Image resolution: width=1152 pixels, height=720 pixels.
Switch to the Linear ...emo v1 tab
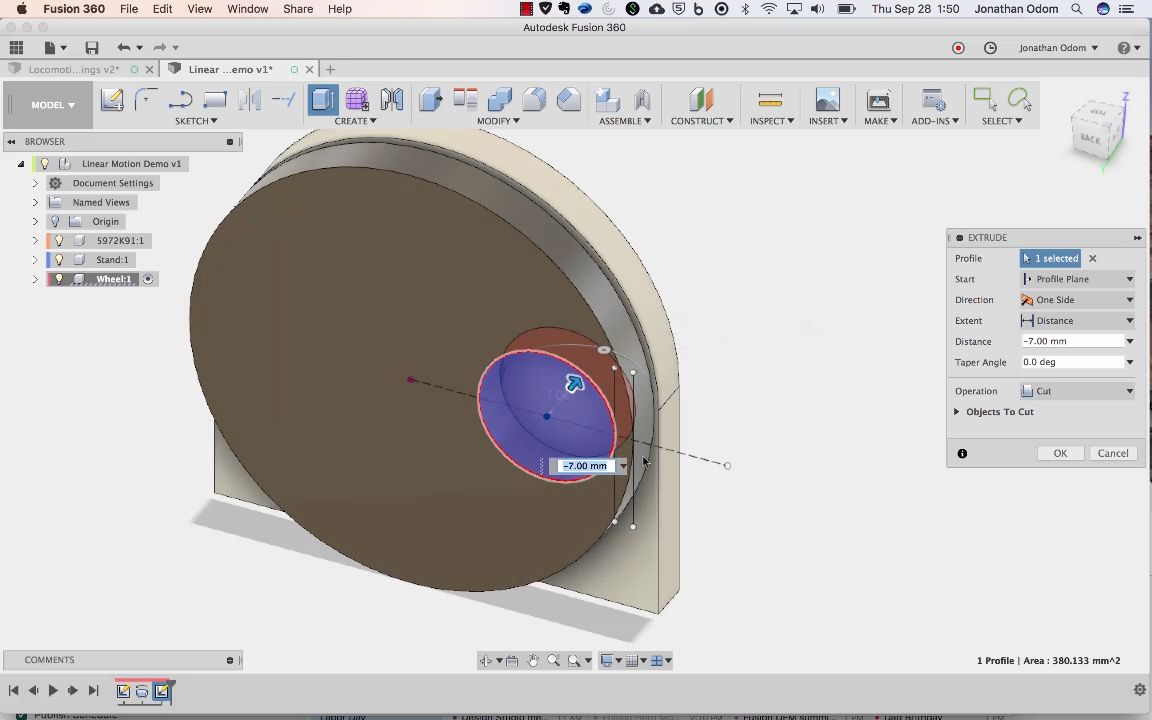tap(230, 69)
